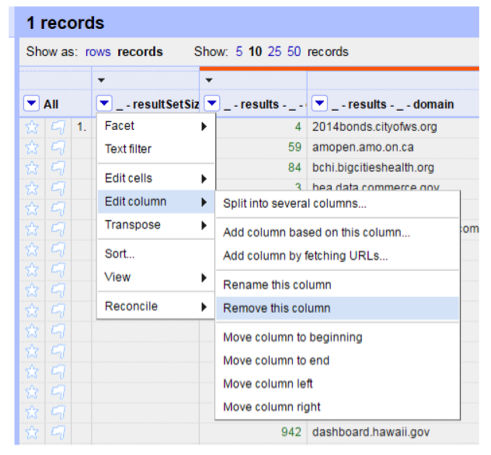Flag the dashboard.hawaii.gov row
Image resolution: width=491 pixels, height=455 pixels.
point(58,432)
